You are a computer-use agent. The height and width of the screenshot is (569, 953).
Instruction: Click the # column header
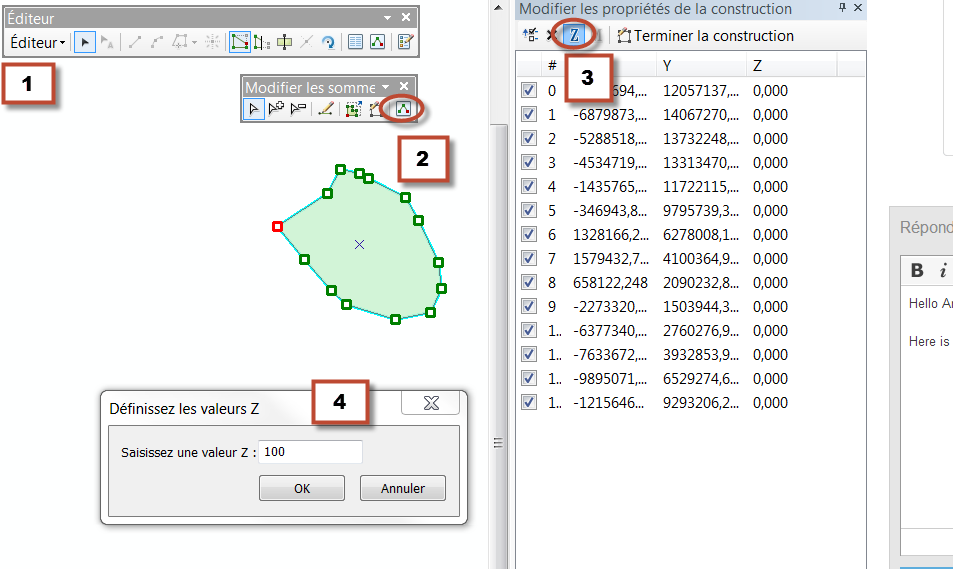tap(552, 66)
